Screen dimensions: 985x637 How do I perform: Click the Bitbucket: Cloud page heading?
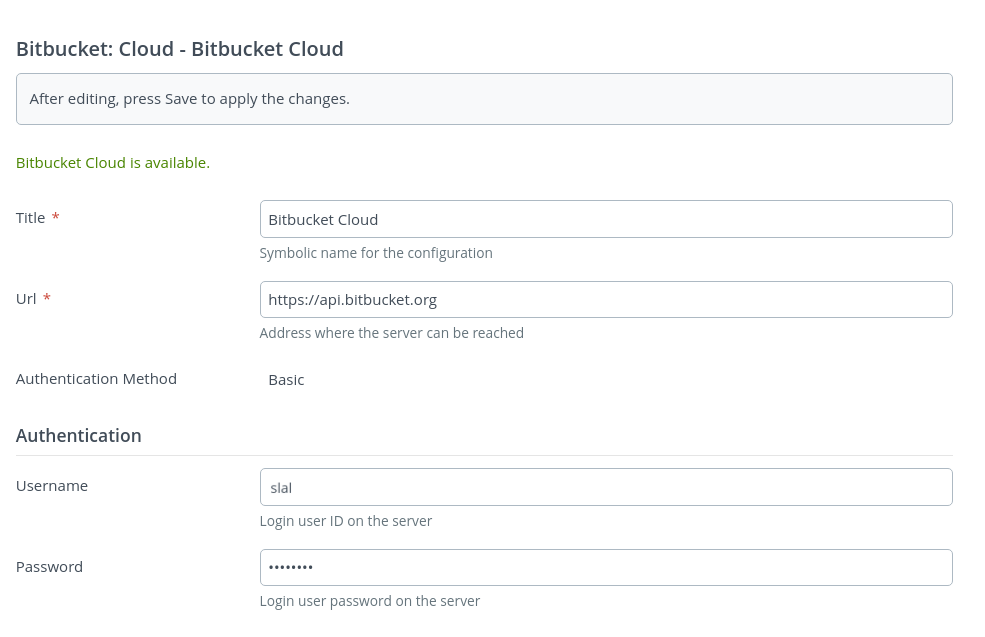180,49
